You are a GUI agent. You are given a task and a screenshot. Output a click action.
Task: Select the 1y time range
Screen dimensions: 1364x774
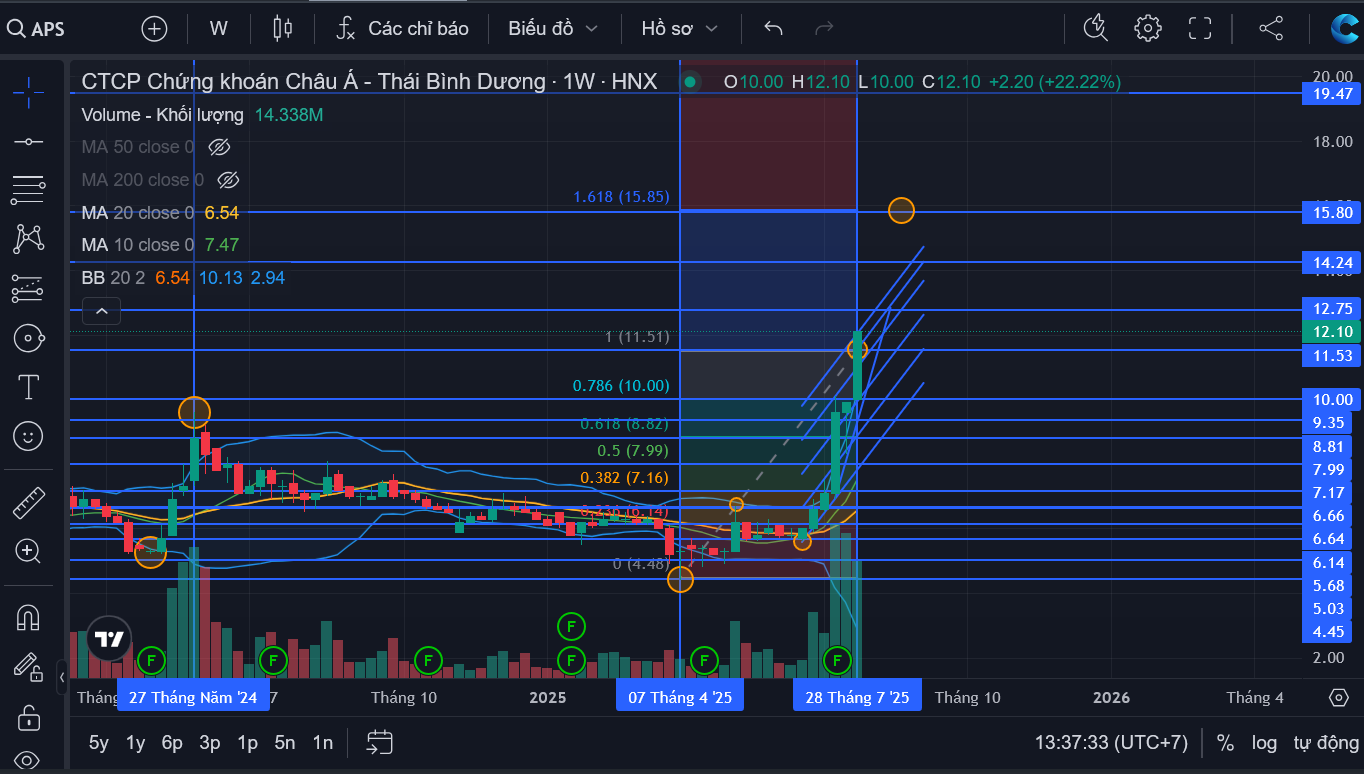point(136,743)
